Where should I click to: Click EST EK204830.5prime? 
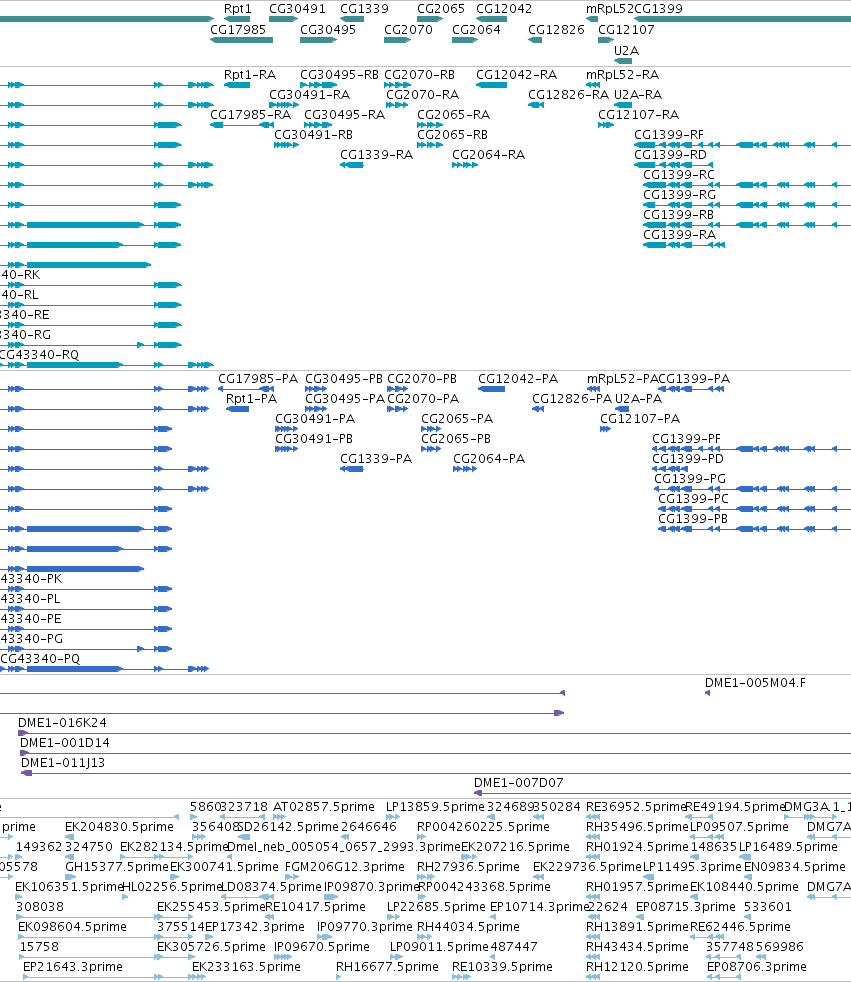click(119, 827)
